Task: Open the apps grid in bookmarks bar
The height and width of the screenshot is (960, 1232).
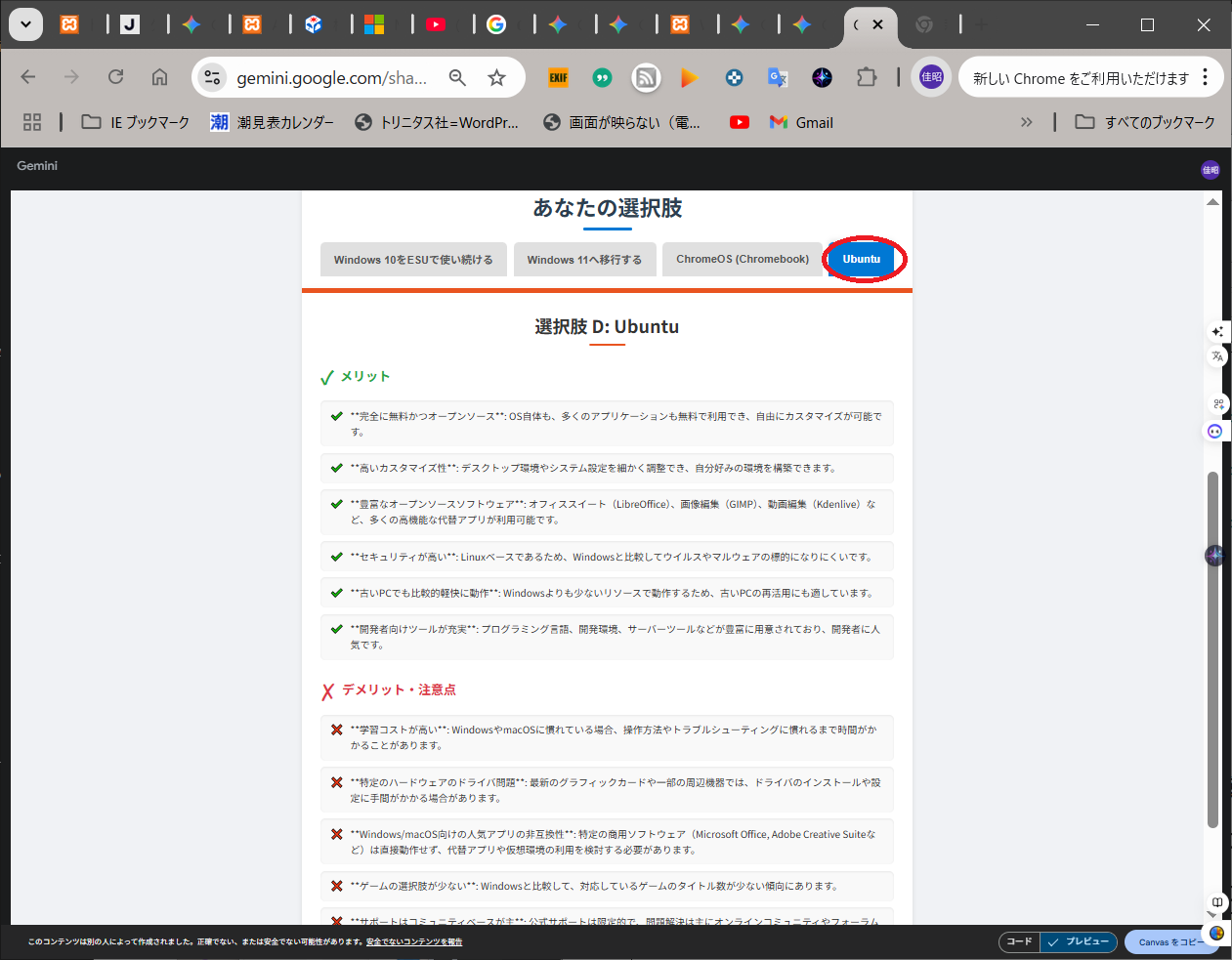Action: click(x=32, y=122)
